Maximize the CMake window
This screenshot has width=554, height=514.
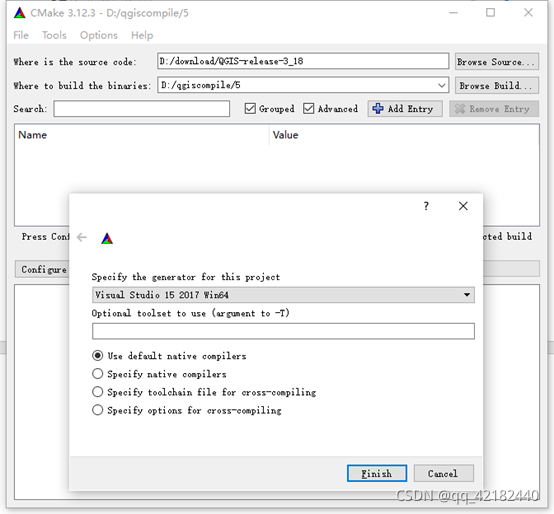click(490, 13)
